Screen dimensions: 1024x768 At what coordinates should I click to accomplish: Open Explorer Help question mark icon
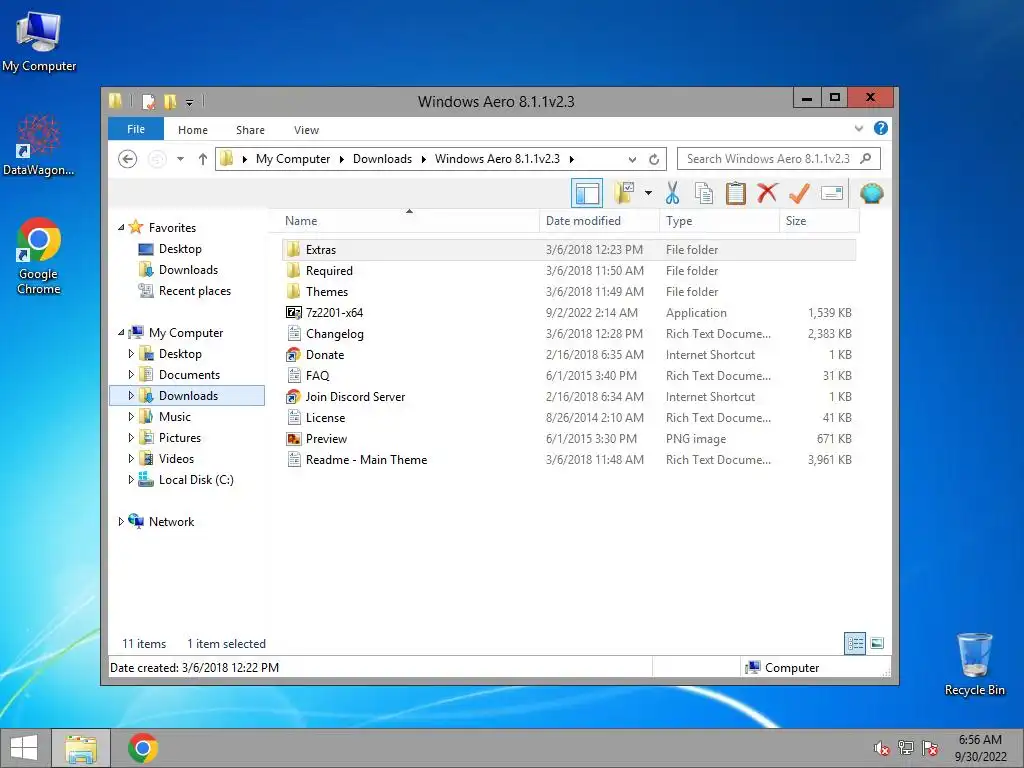[x=880, y=129]
